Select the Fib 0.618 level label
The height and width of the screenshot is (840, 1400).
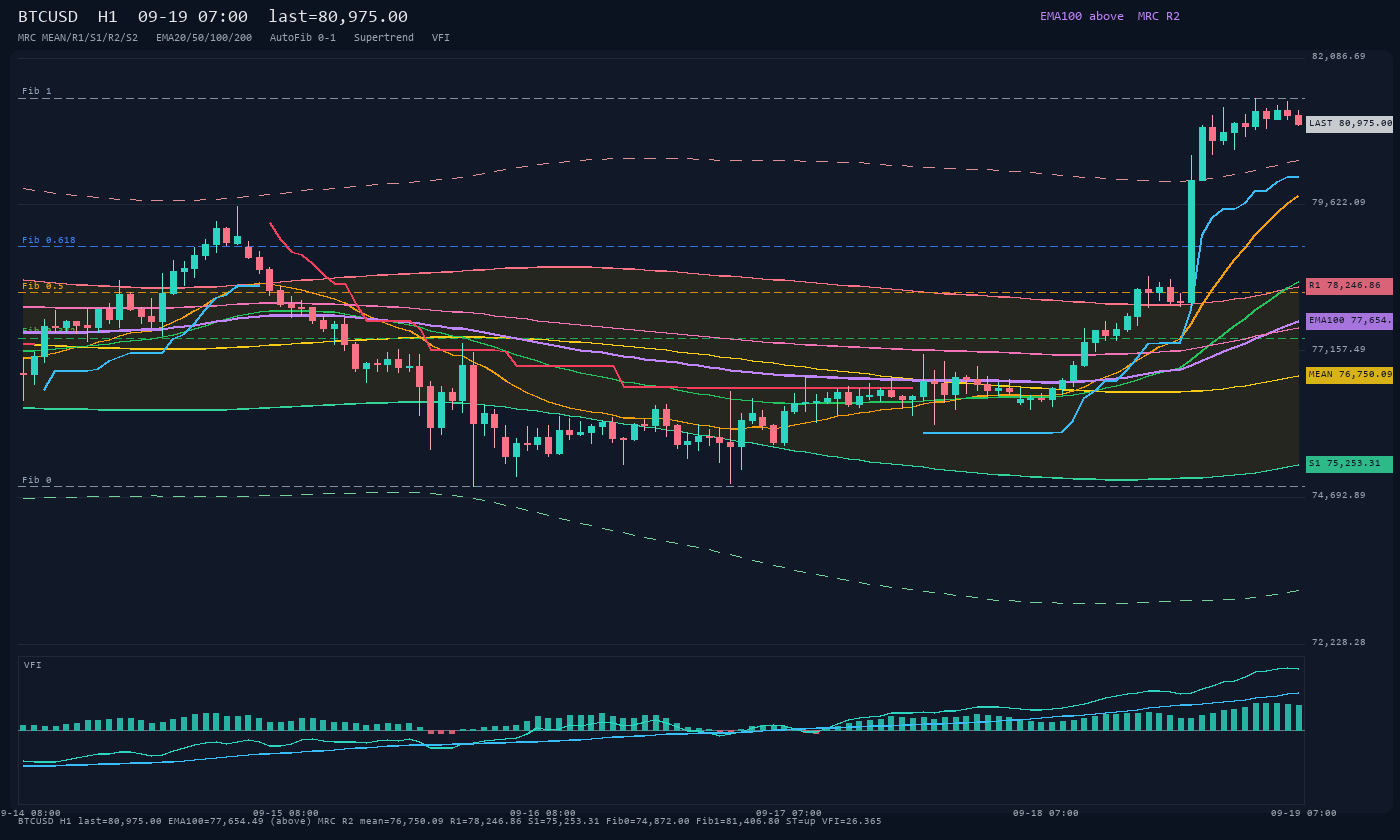click(x=49, y=240)
